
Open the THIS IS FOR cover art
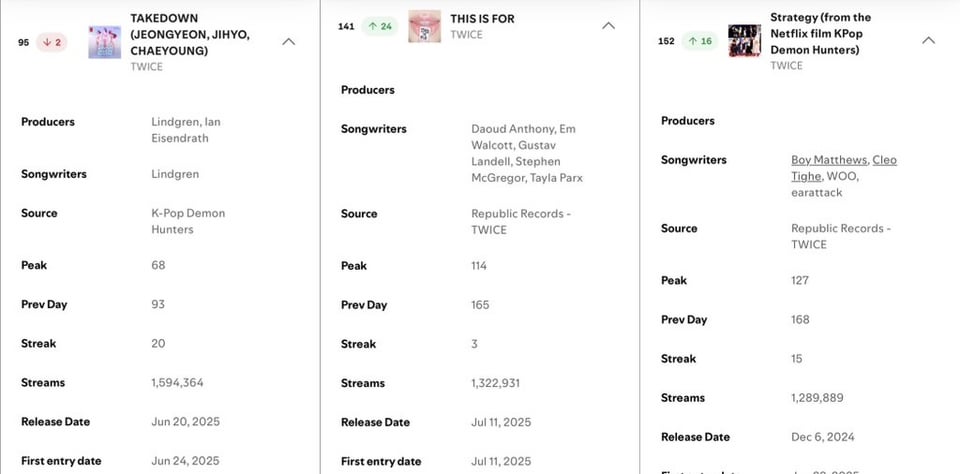424,26
